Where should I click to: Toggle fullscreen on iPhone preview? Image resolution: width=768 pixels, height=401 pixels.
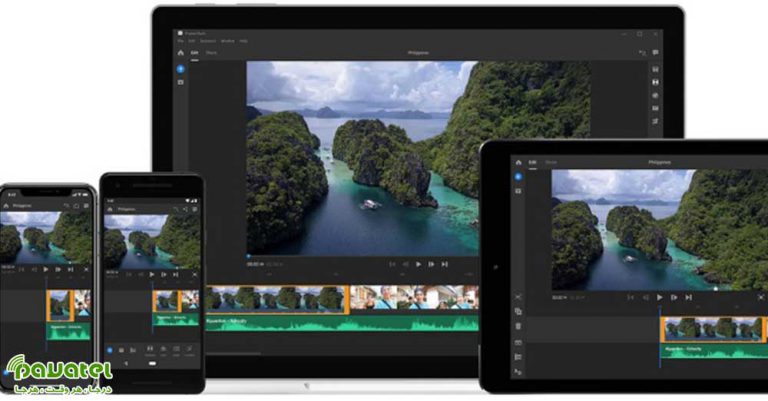coord(87,269)
